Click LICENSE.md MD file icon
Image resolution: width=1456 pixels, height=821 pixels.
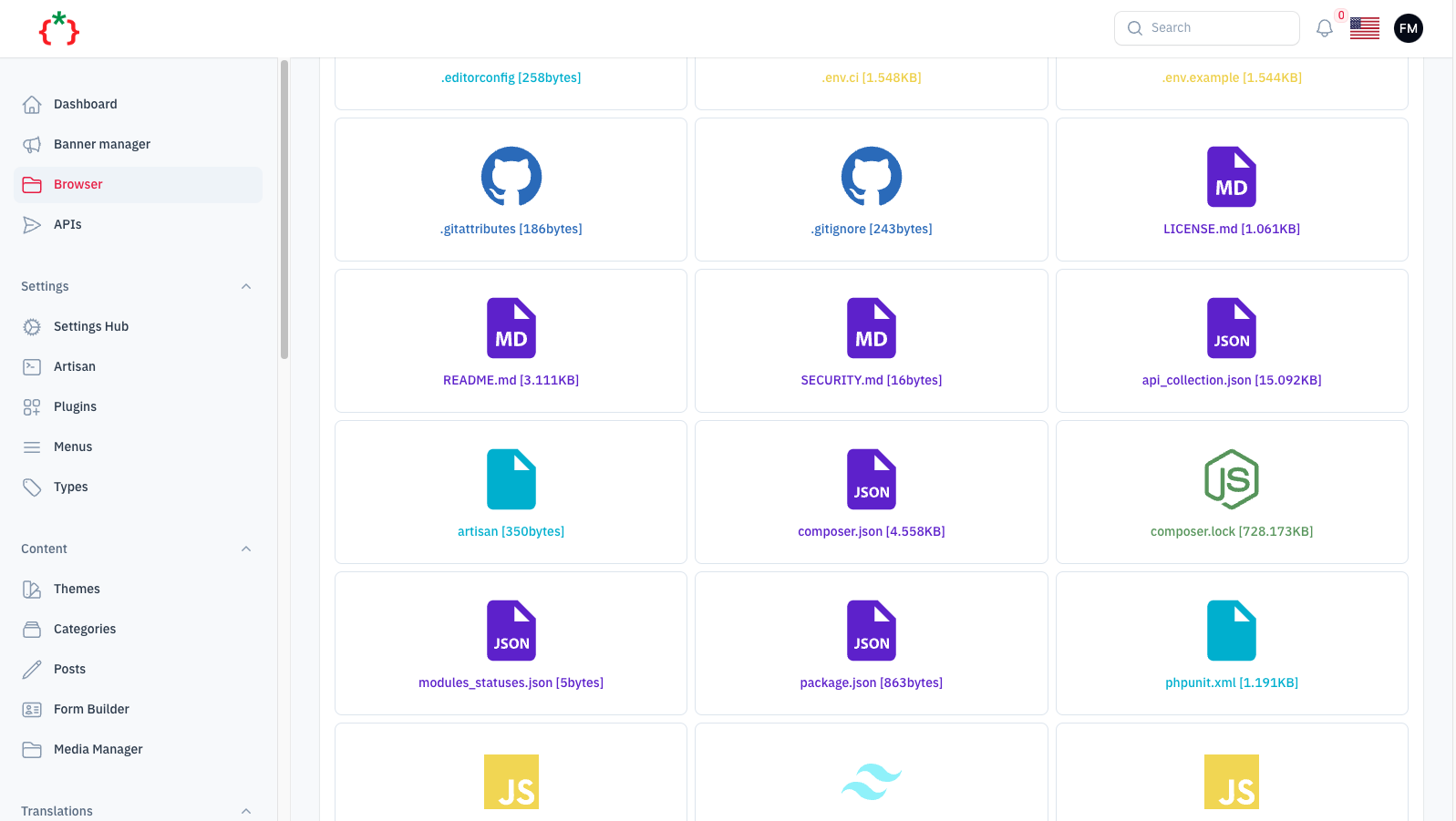1232,177
